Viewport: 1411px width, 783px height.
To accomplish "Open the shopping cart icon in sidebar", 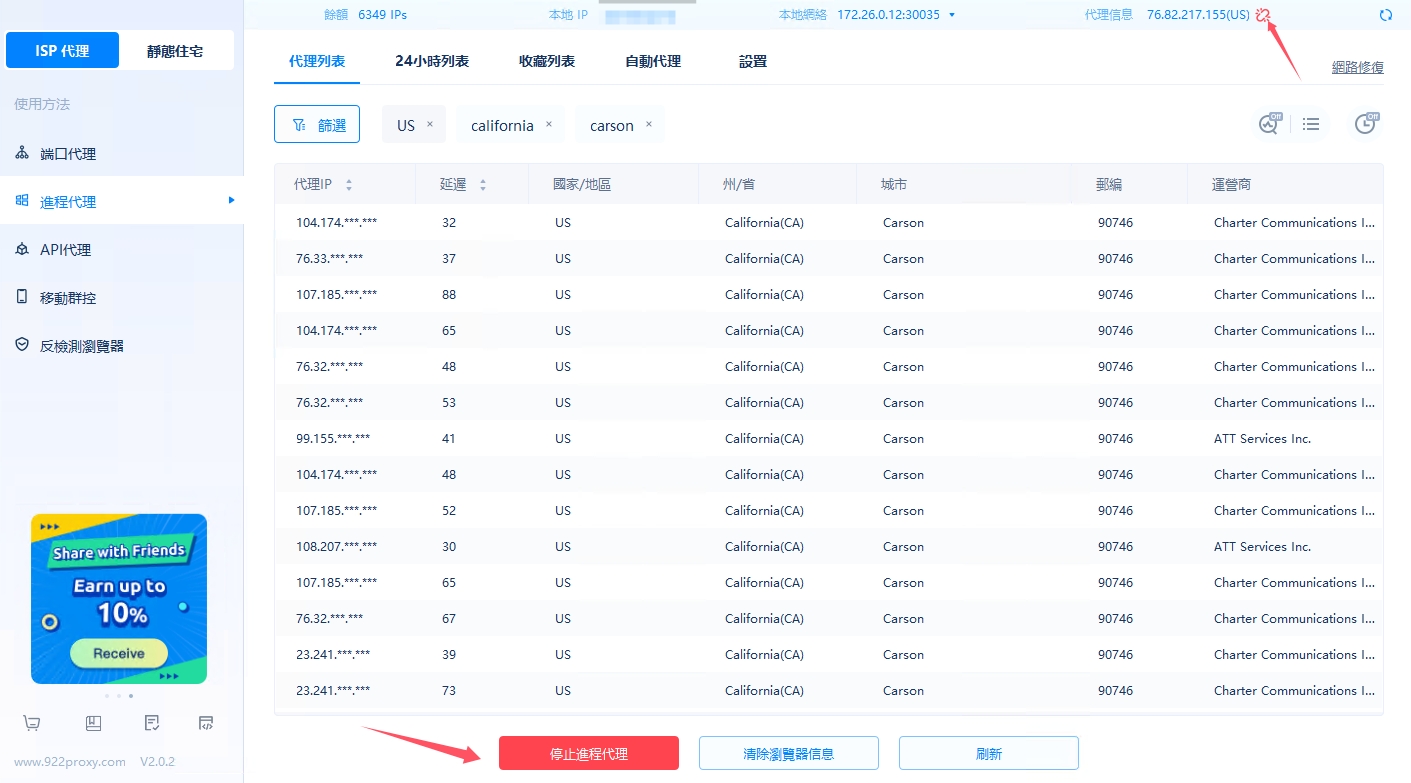I will tap(32, 723).
